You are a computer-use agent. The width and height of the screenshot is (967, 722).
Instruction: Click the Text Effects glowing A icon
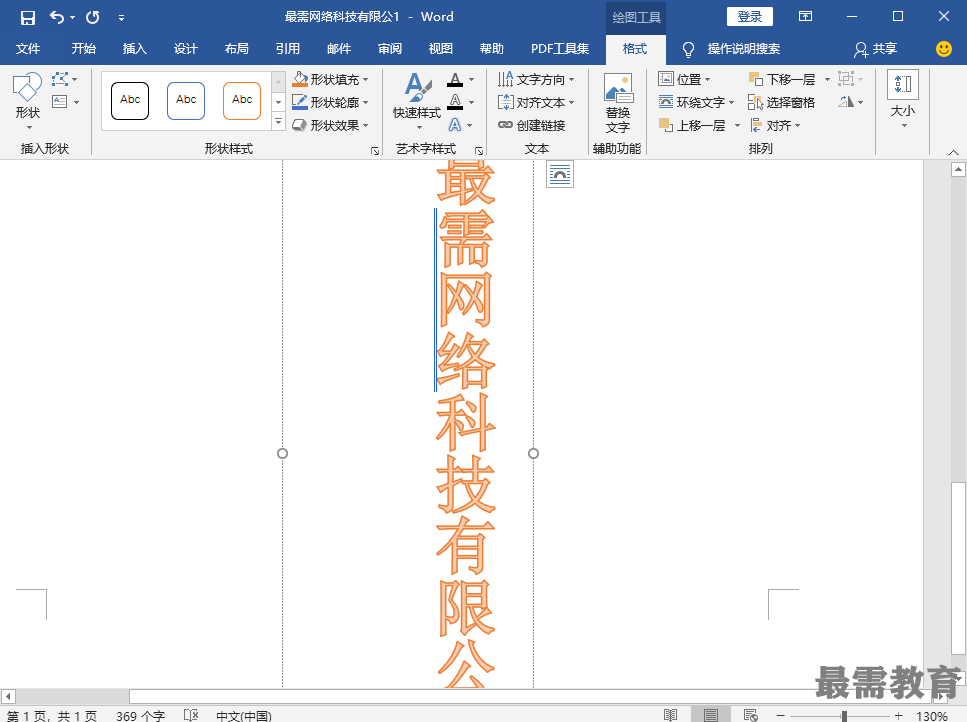(455, 125)
